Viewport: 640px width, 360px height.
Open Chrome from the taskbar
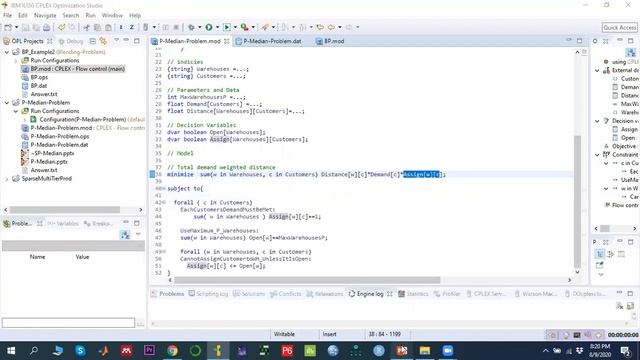point(172,351)
